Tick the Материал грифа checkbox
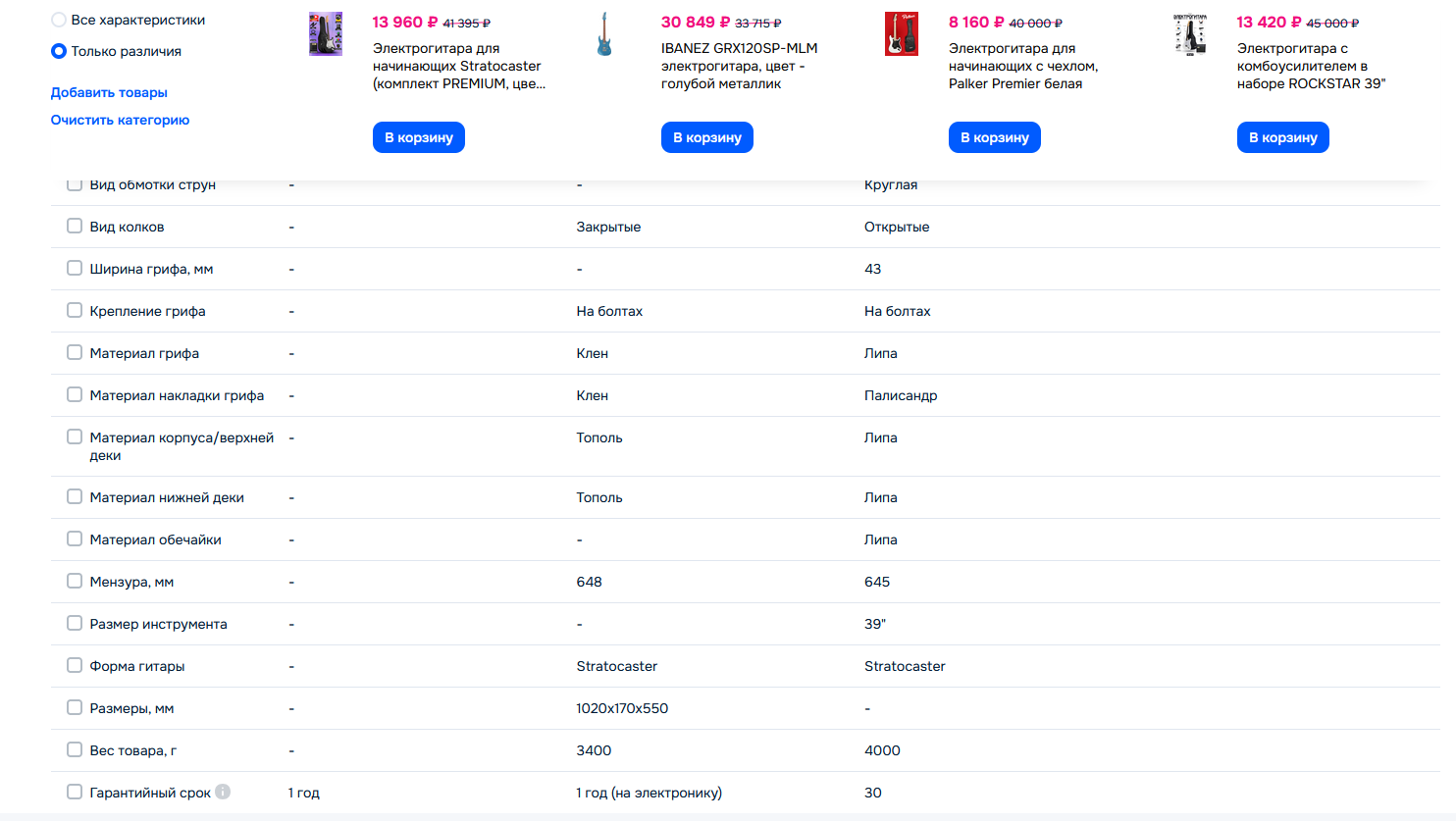This screenshot has width=1456, height=821. [x=75, y=352]
